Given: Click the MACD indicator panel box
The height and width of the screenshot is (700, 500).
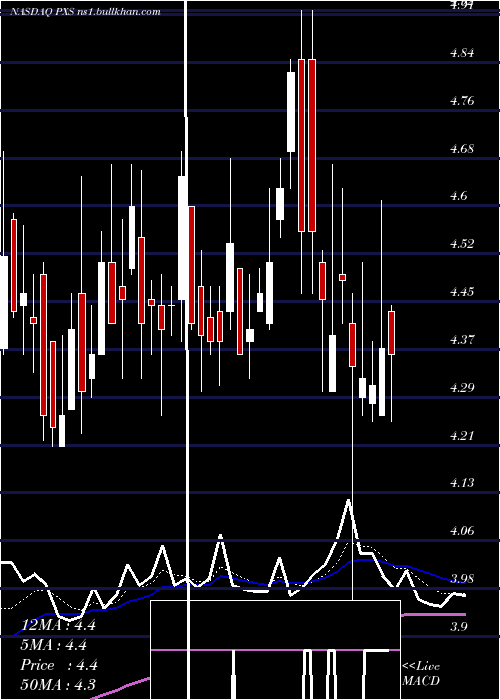Looking at the screenshot, I should pos(275,650).
